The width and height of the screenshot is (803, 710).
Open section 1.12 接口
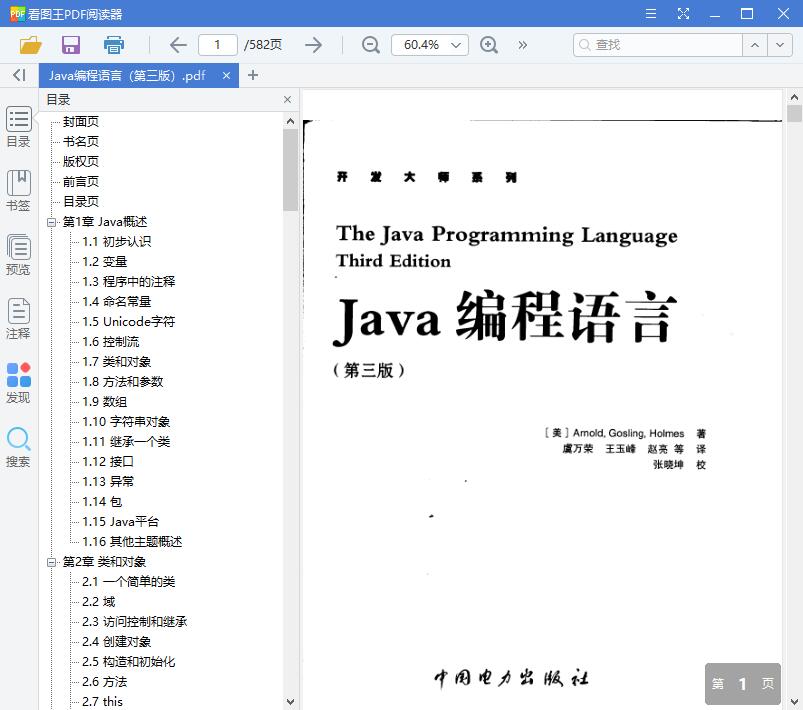(108, 462)
